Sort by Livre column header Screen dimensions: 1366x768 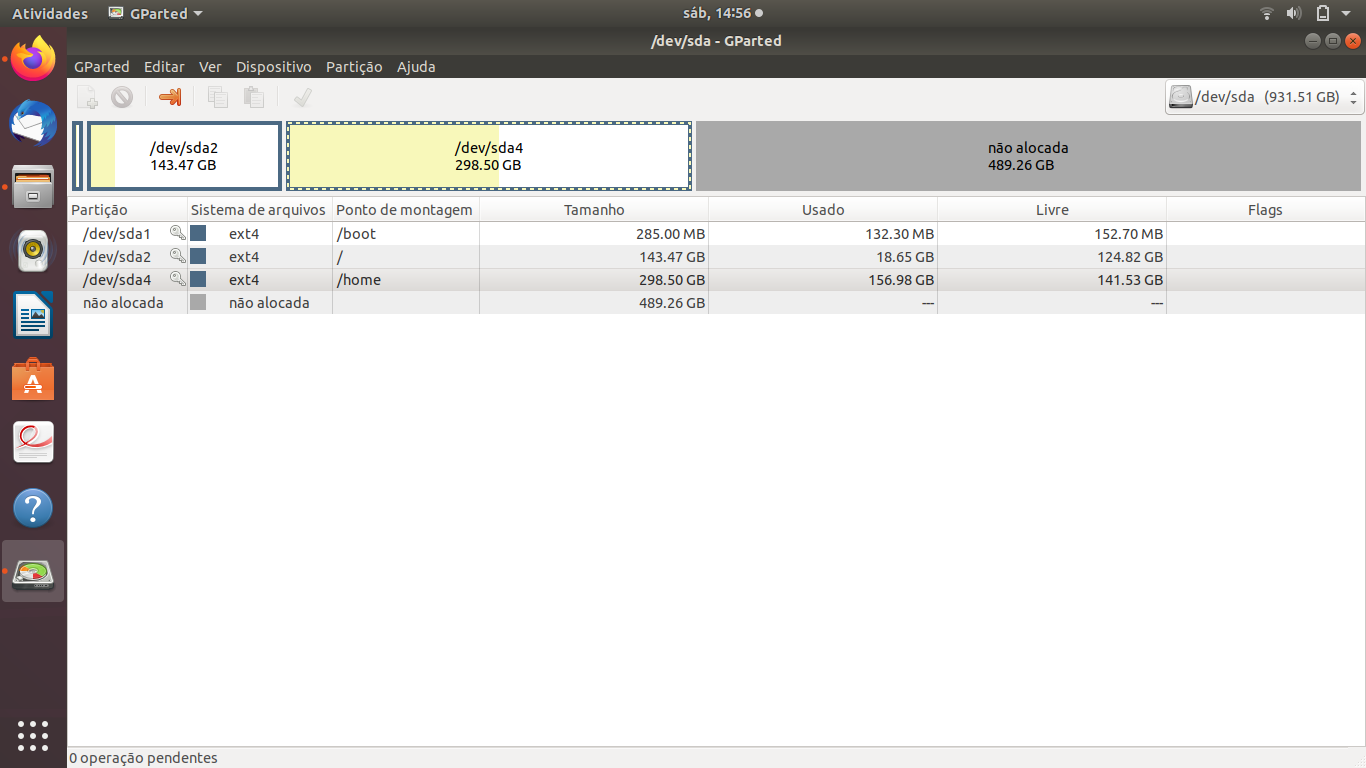(x=1052, y=210)
